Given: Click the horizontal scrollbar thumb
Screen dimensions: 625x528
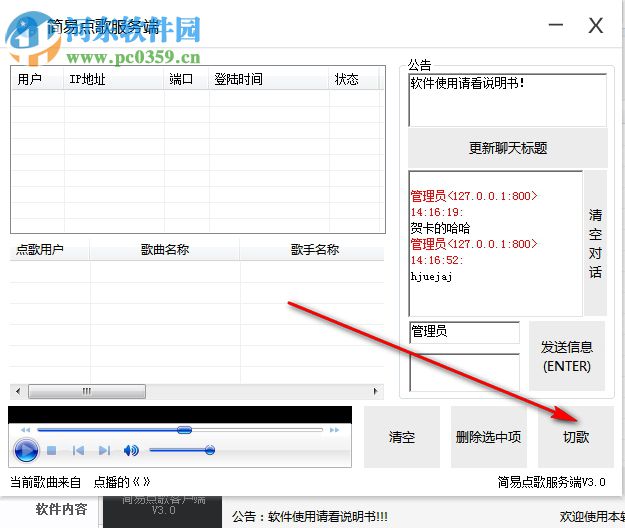Looking at the screenshot, I should (x=87, y=391).
